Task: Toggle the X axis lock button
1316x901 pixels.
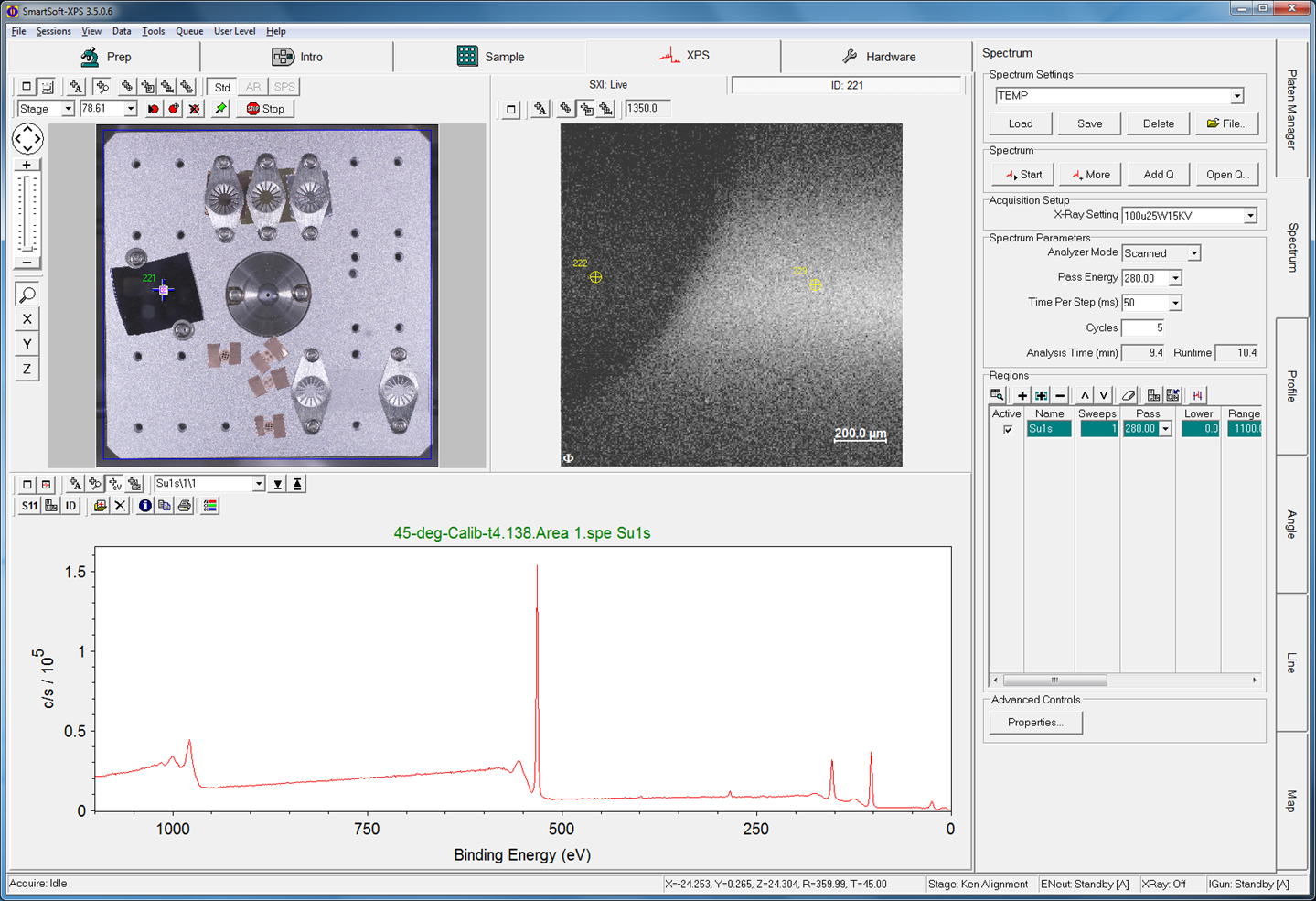Action: click(x=27, y=319)
